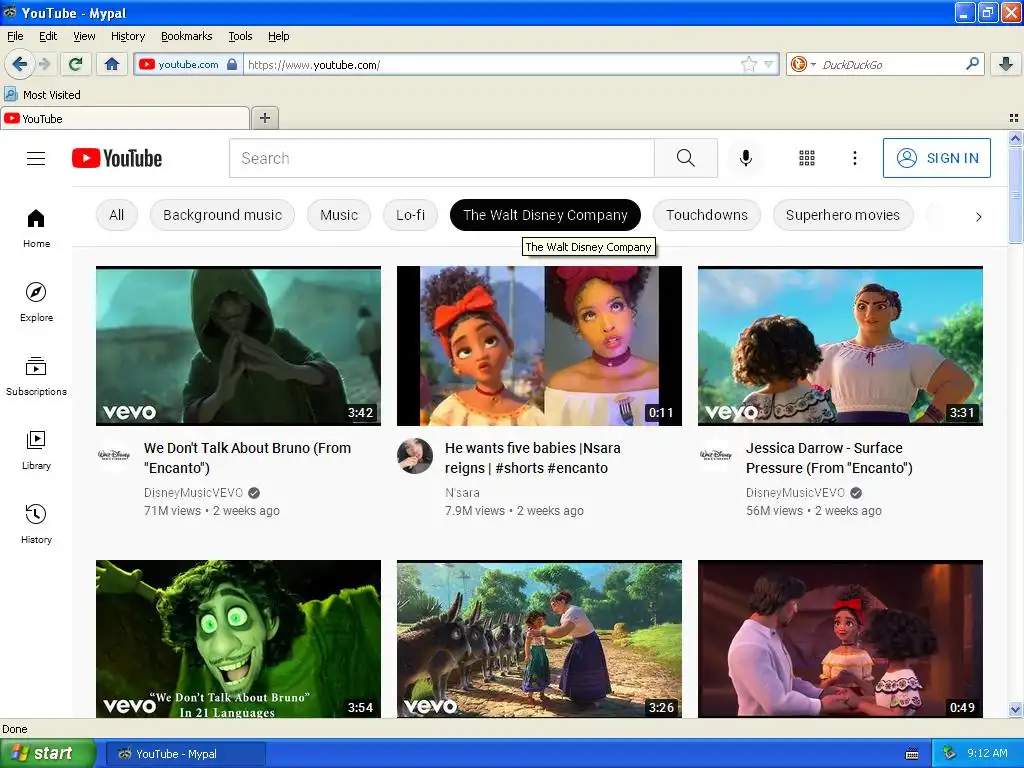Click the search bar magnifier icon in toolbar
The width and height of the screenshot is (1024, 768).
[972, 63]
